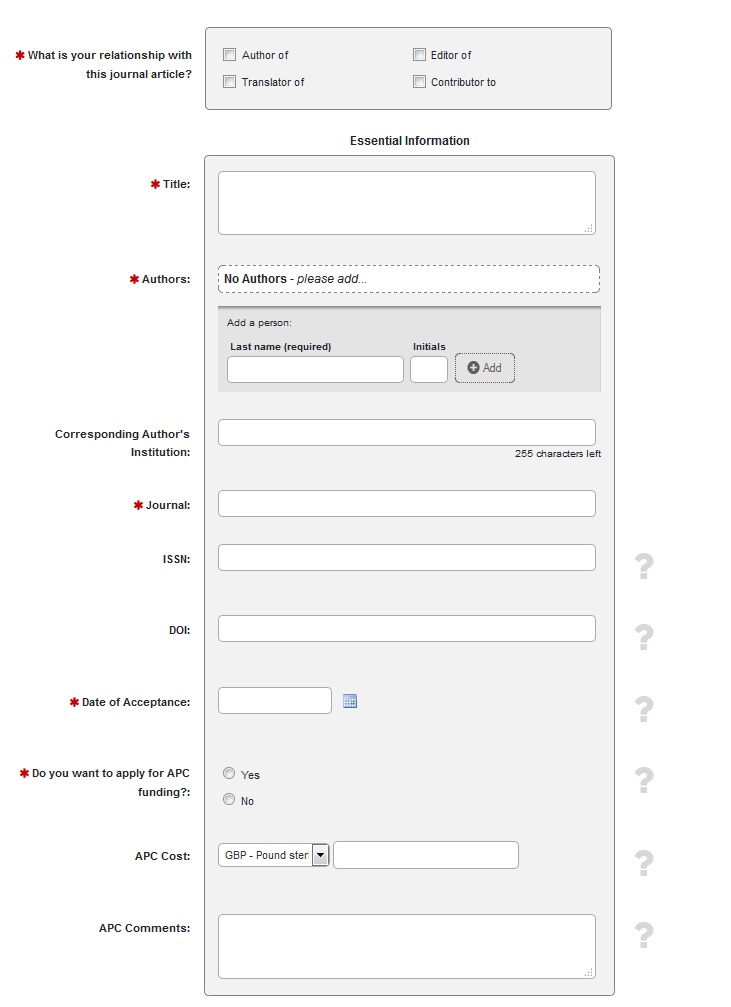Image resolution: width=731 pixels, height=1007 pixels.
Task: Check the 'Author of' checkbox
Action: point(230,55)
